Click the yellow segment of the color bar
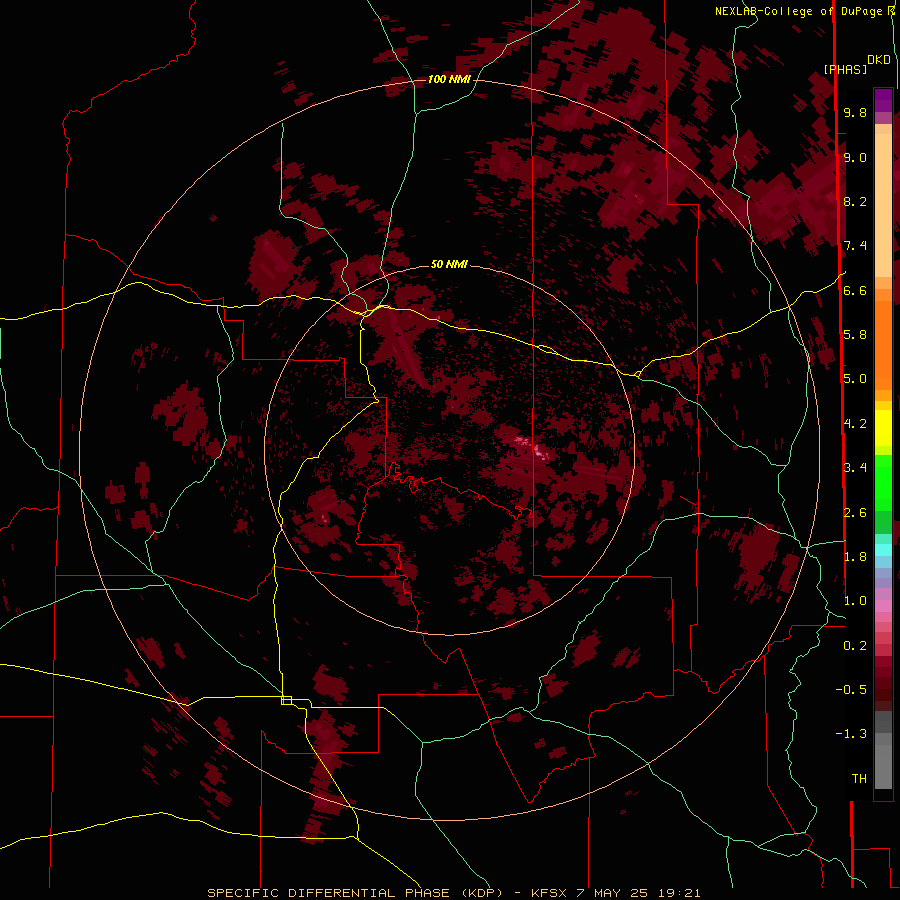 [x=883, y=428]
